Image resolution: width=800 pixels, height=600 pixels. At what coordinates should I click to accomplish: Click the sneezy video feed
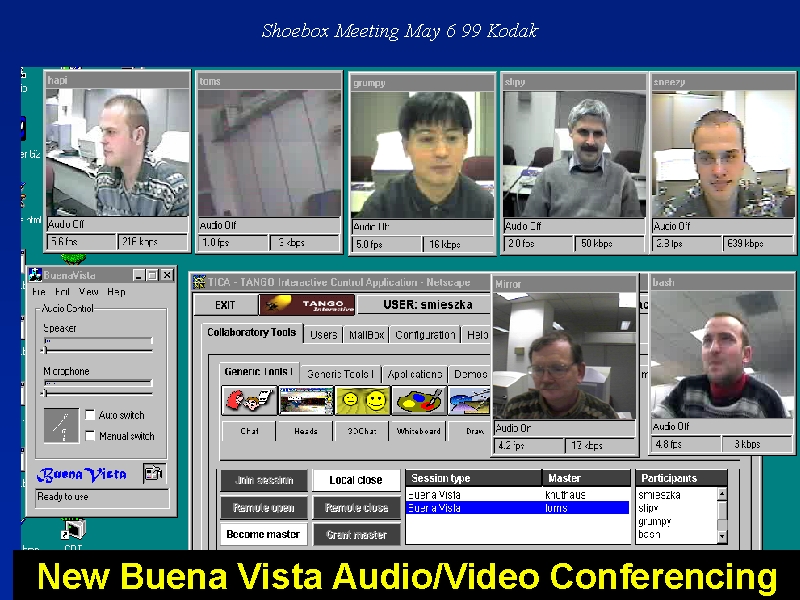(723, 154)
